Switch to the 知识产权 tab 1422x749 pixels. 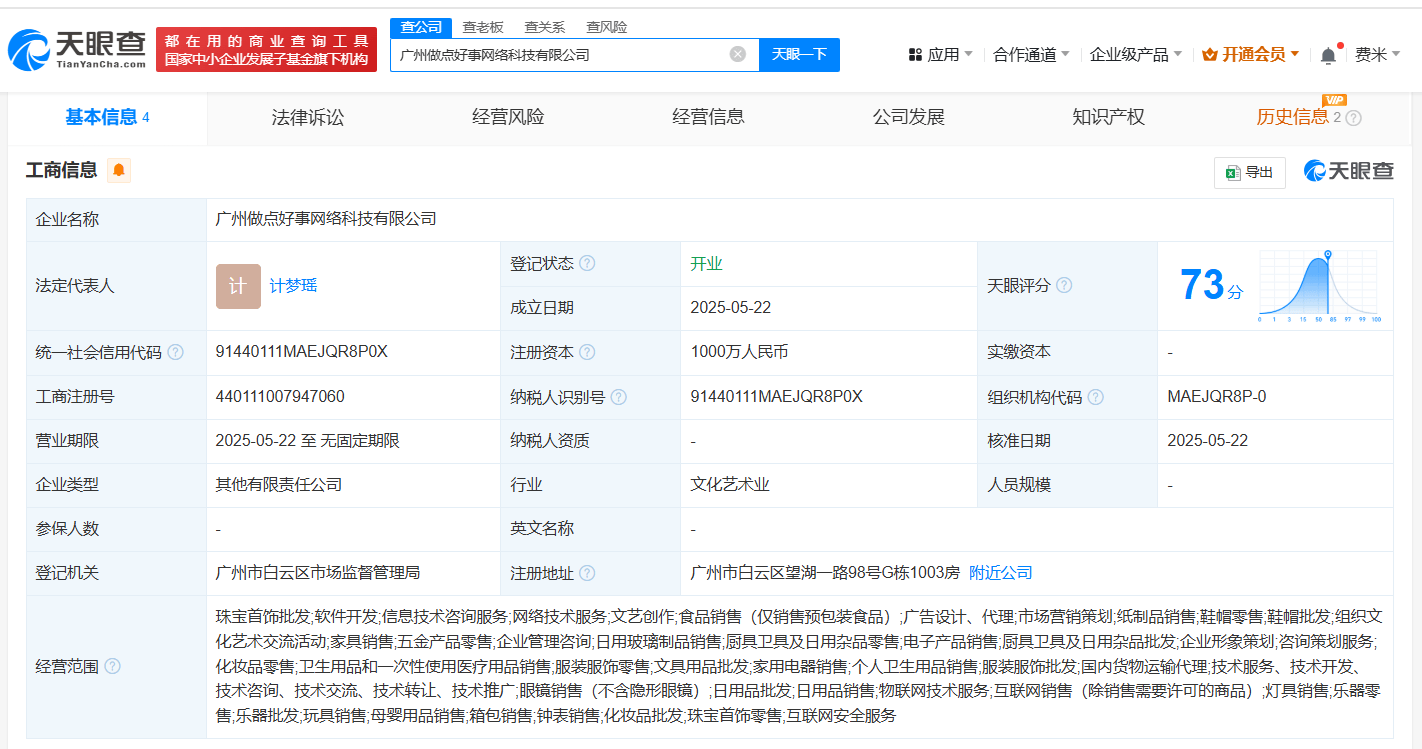[1108, 118]
